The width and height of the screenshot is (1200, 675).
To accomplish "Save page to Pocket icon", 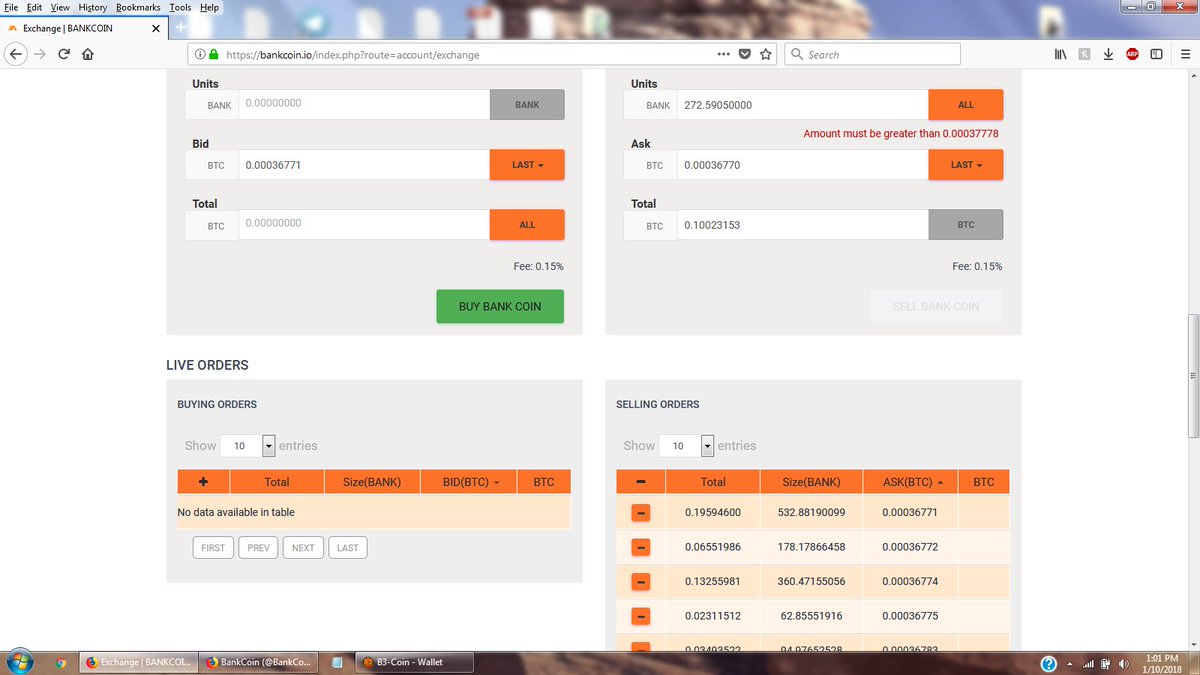I will pos(745,54).
